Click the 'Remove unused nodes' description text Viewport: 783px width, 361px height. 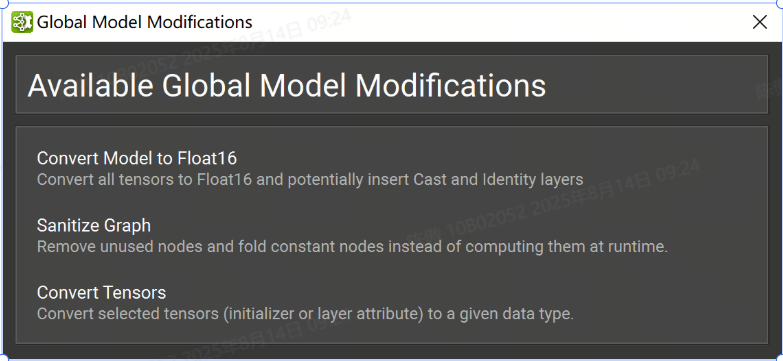tap(353, 247)
